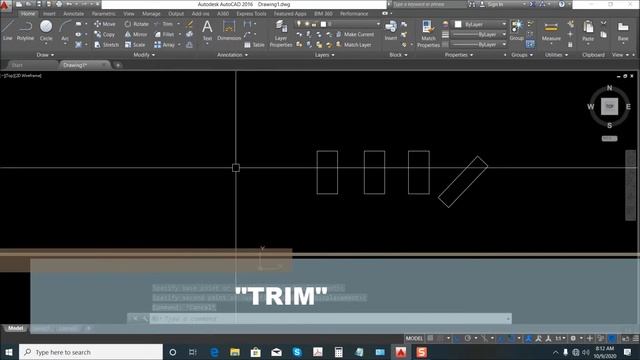The height and width of the screenshot is (360, 640).
Task: Switch to the Model layout tab
Action: click(16, 329)
